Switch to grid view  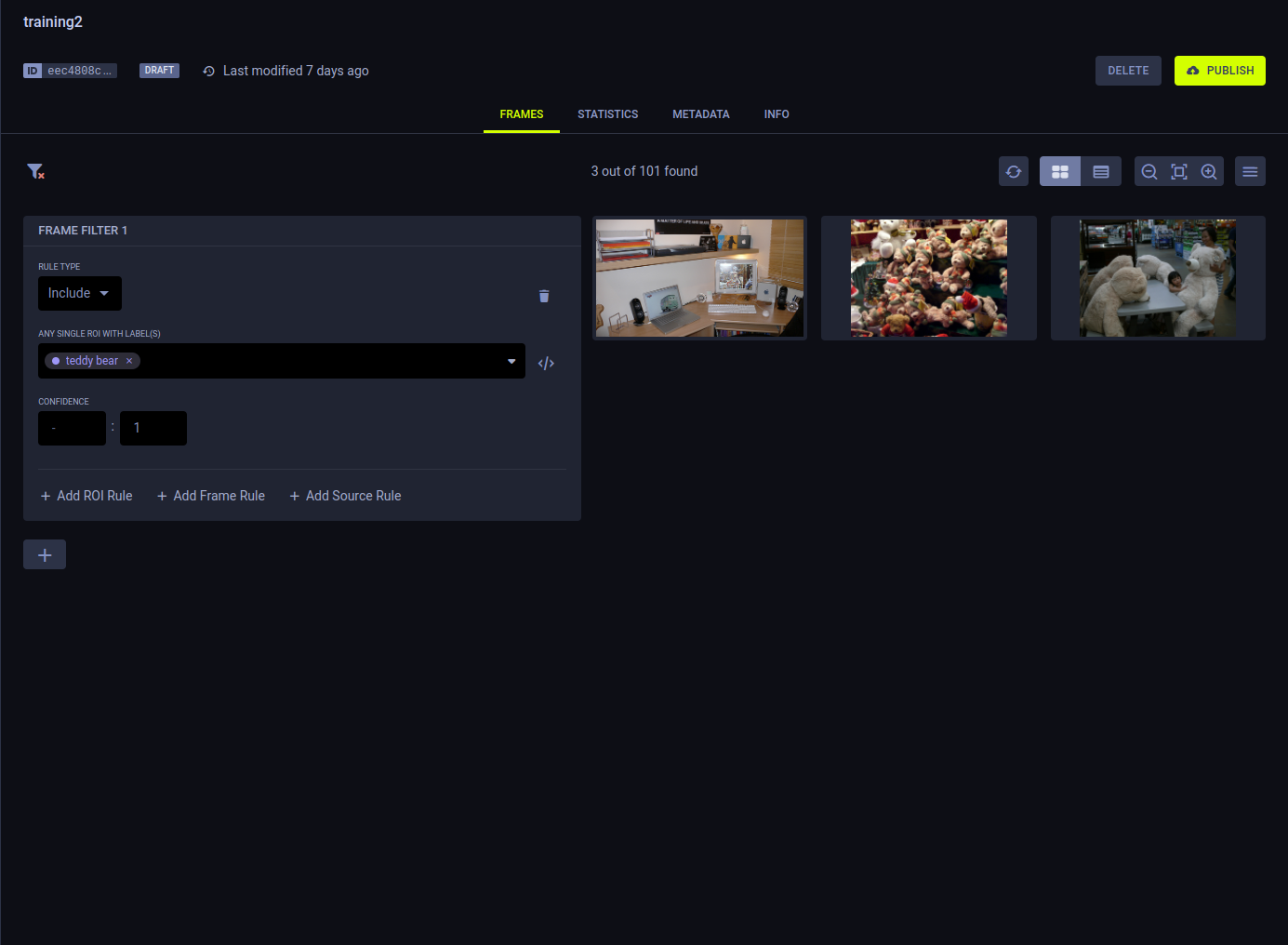pyautogui.click(x=1060, y=171)
